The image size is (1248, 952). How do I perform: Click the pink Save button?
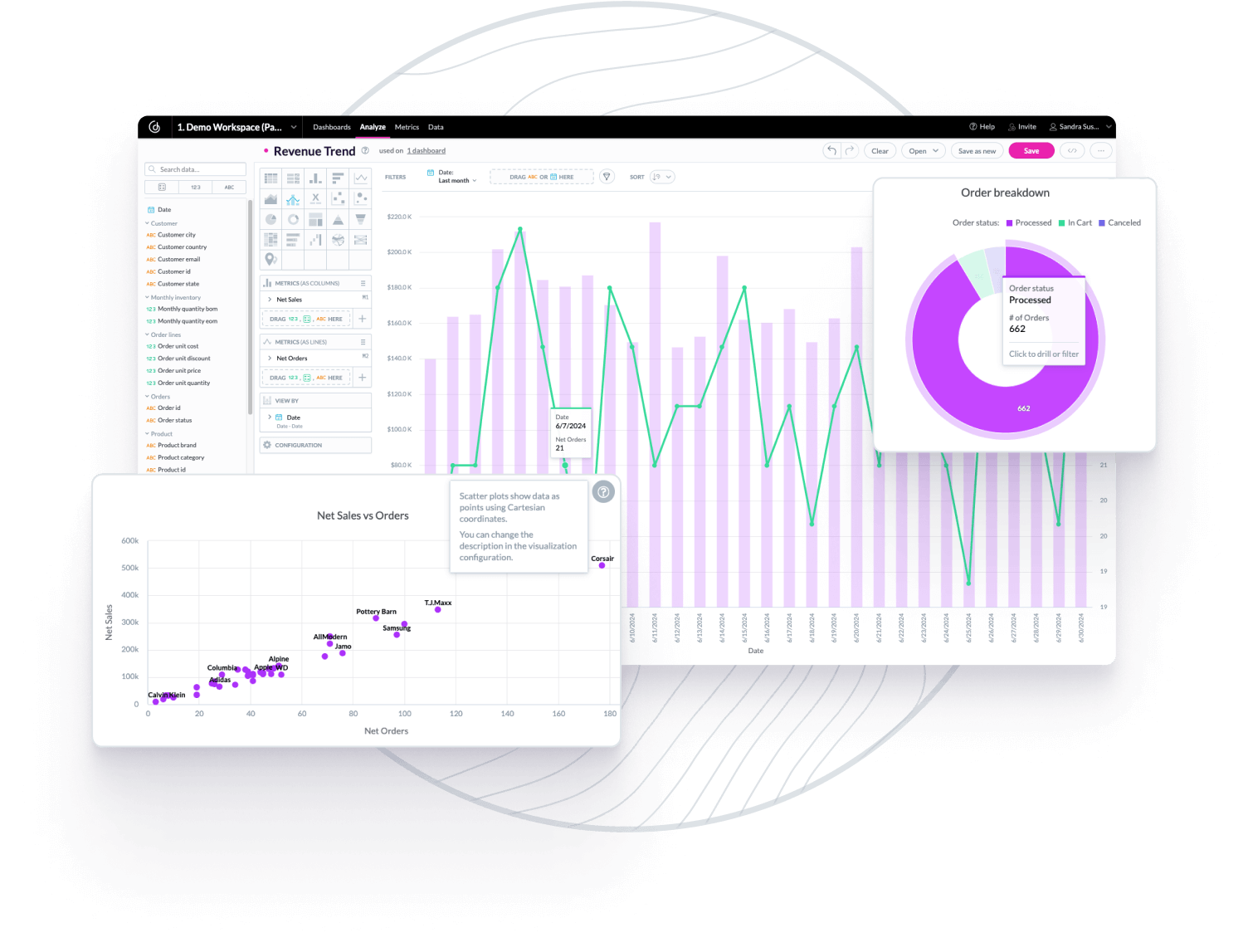coord(1031,150)
